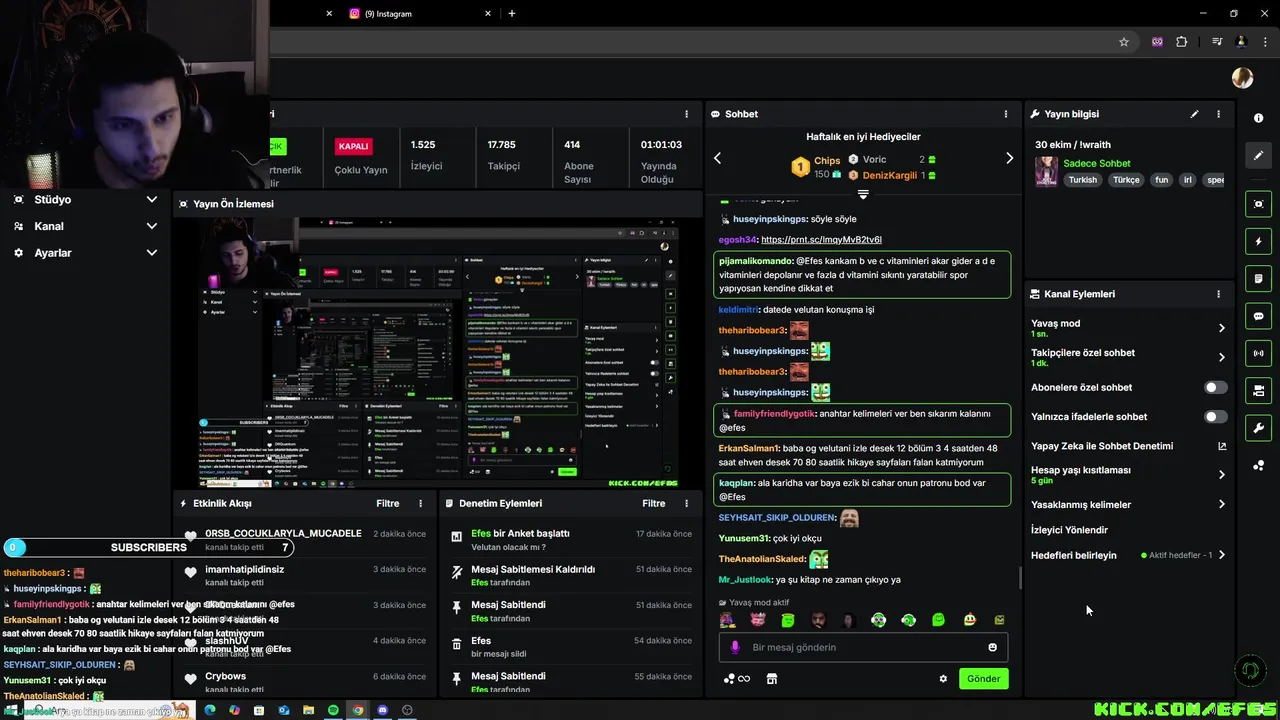Image resolution: width=1280 pixels, height=720 pixels.
Task: Open browser extensions puzzle icon
Action: point(1182,42)
